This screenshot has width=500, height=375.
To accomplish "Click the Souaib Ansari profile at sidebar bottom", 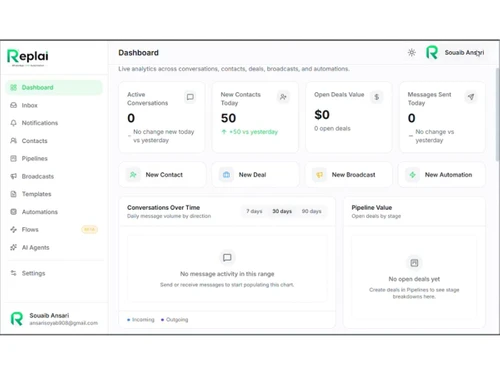I will click(54, 319).
